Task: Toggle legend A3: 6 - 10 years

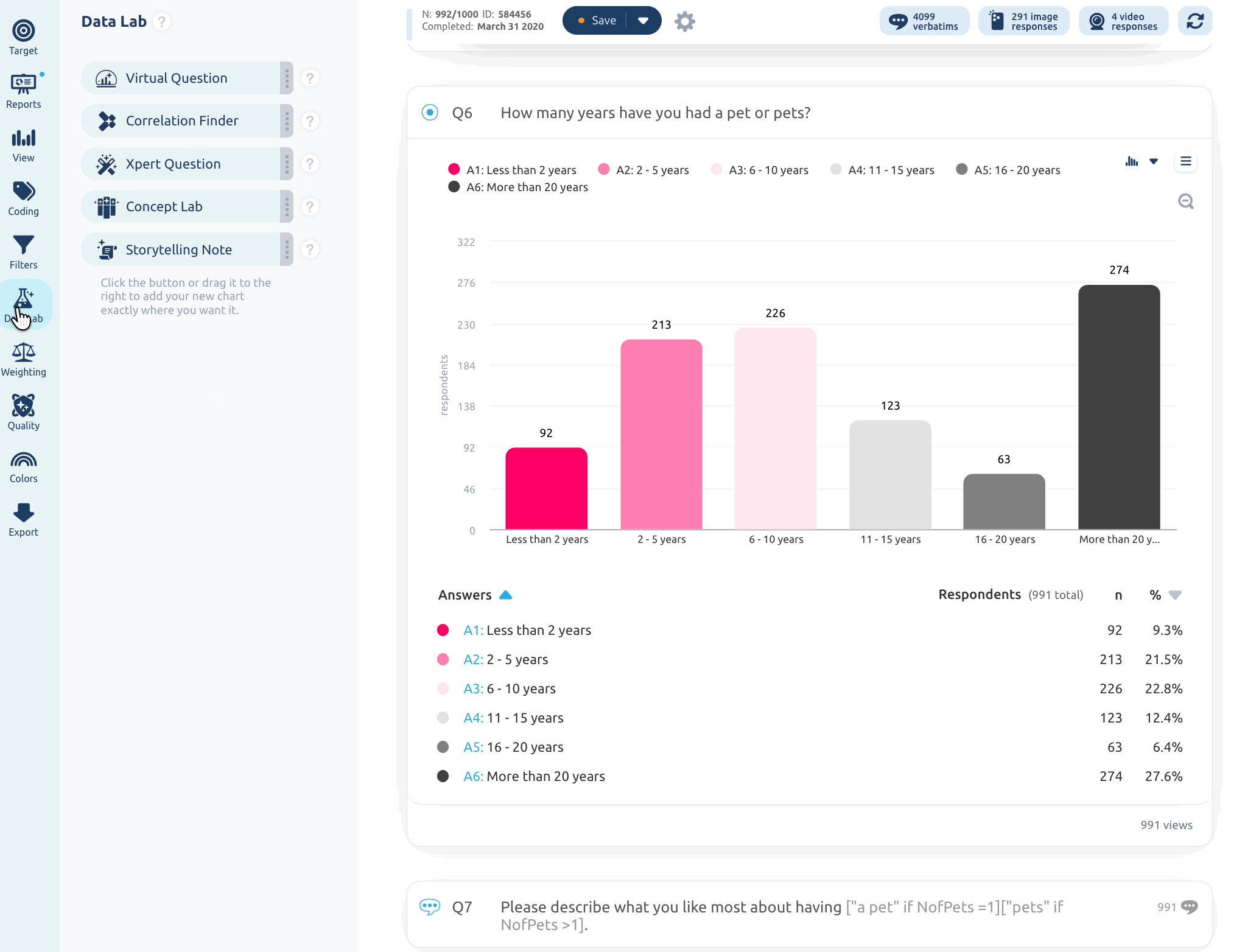Action: pos(760,170)
